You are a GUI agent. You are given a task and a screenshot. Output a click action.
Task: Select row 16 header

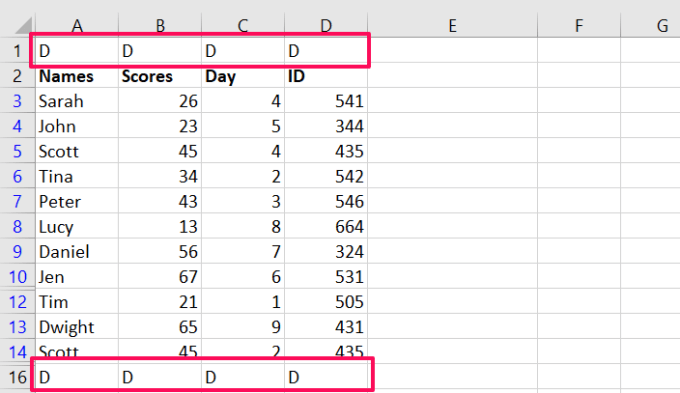(17, 377)
